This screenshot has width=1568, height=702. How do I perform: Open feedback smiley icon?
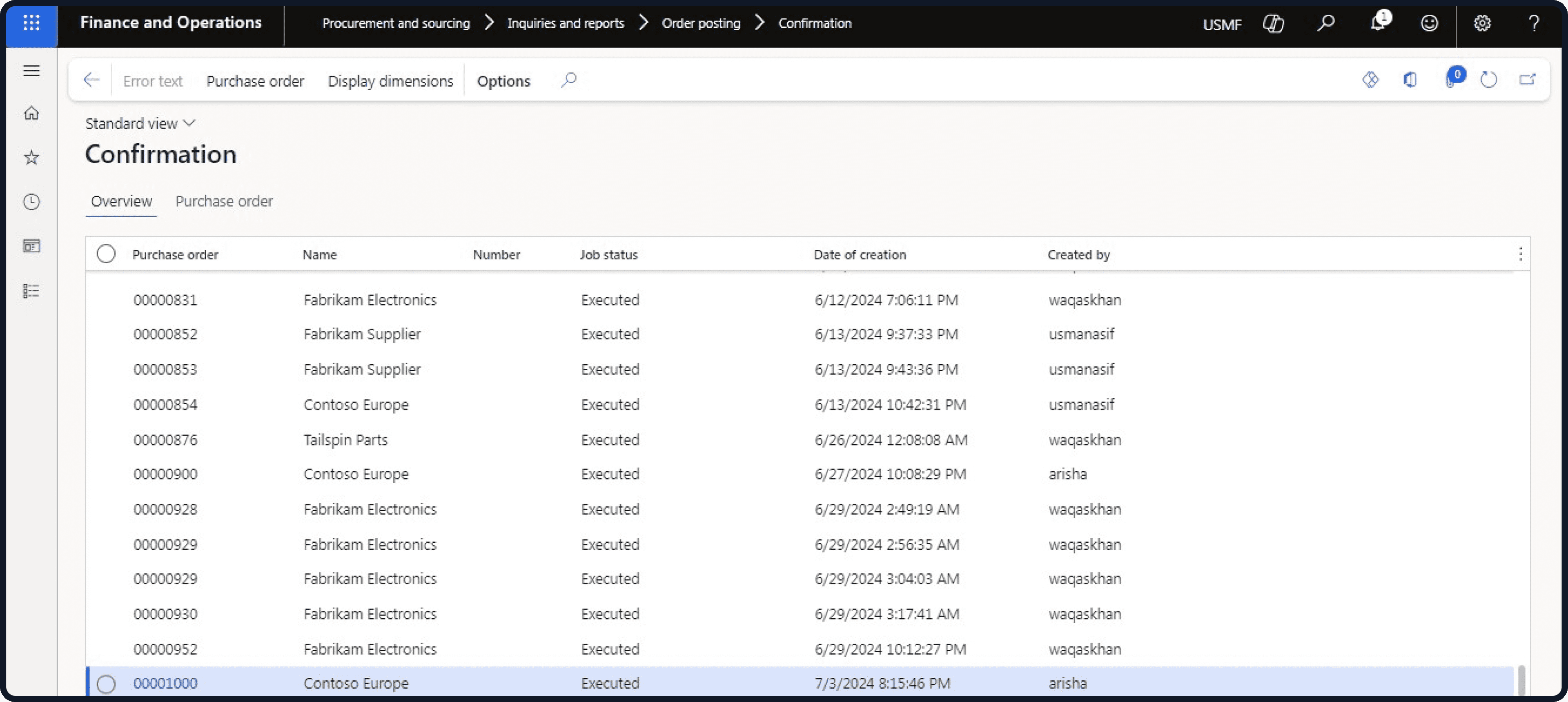1429,24
